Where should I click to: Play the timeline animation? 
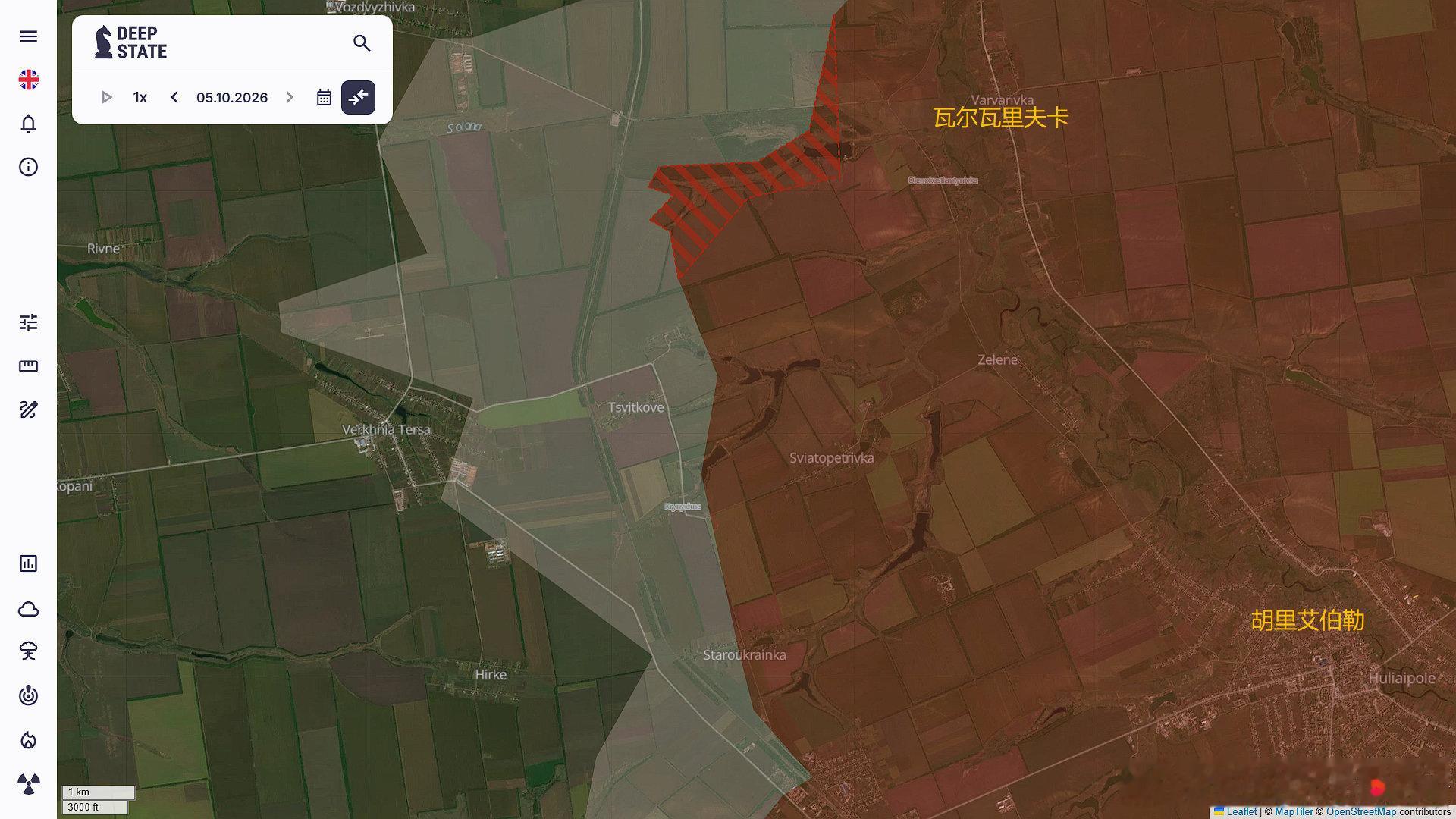coord(106,97)
